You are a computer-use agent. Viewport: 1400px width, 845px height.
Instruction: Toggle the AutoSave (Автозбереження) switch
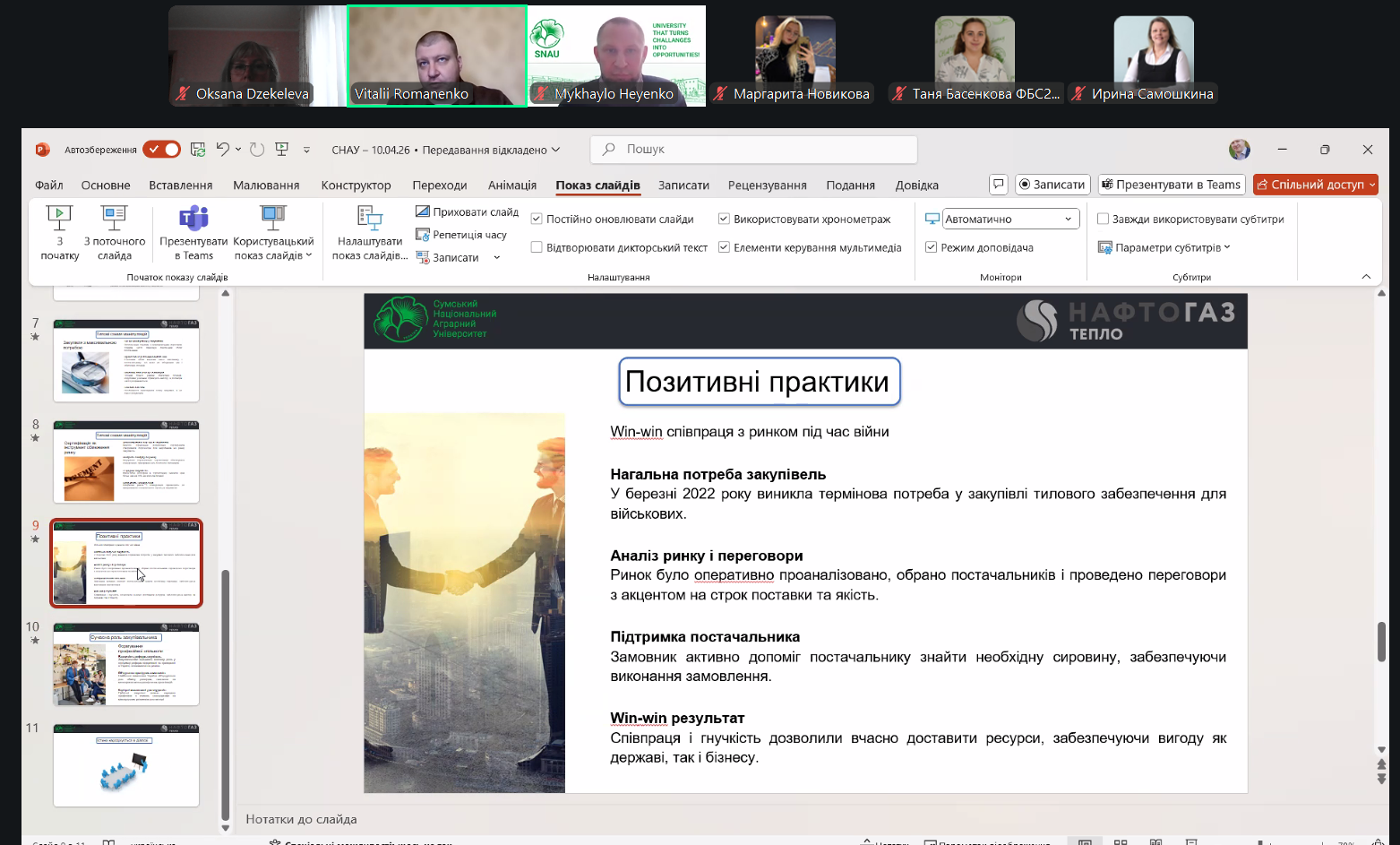[x=161, y=150]
